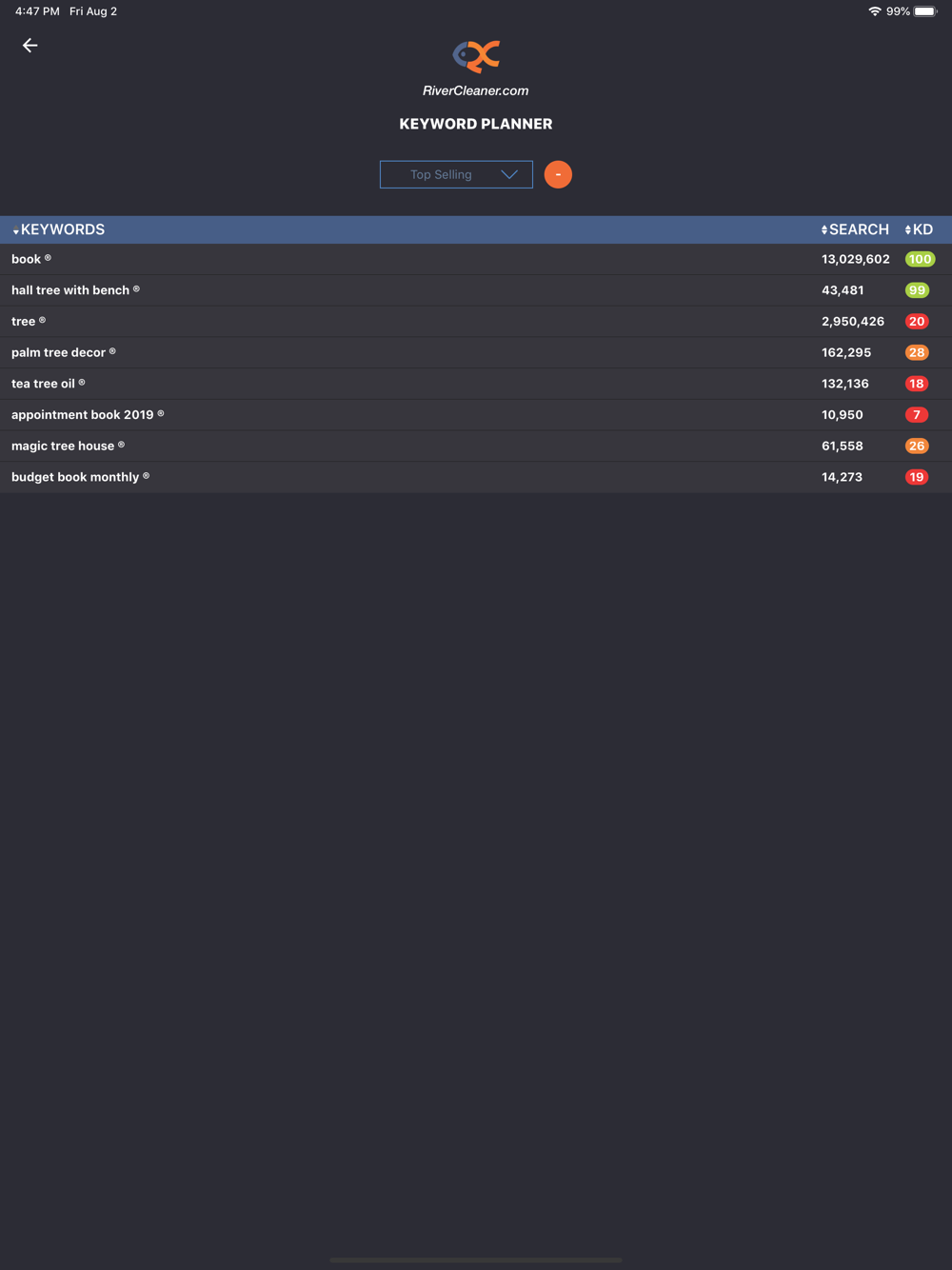The width and height of the screenshot is (952, 1270).
Task: Tap the RiverCleaner fish logo
Action: click(476, 56)
